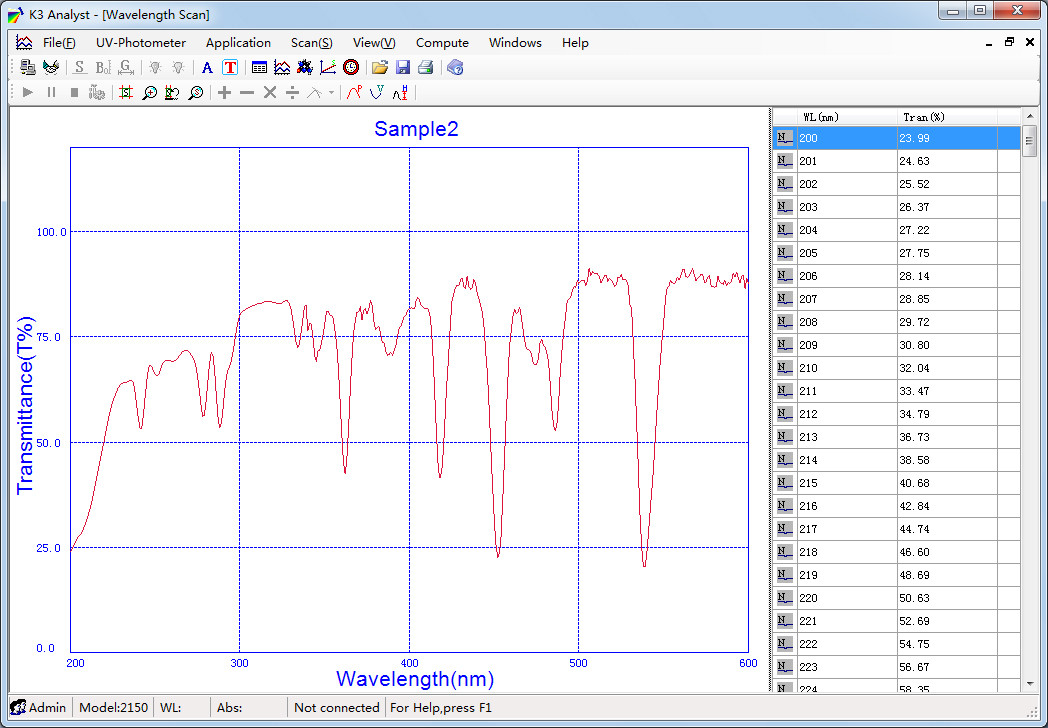
Task: Open the Compute menu
Action: tap(442, 43)
